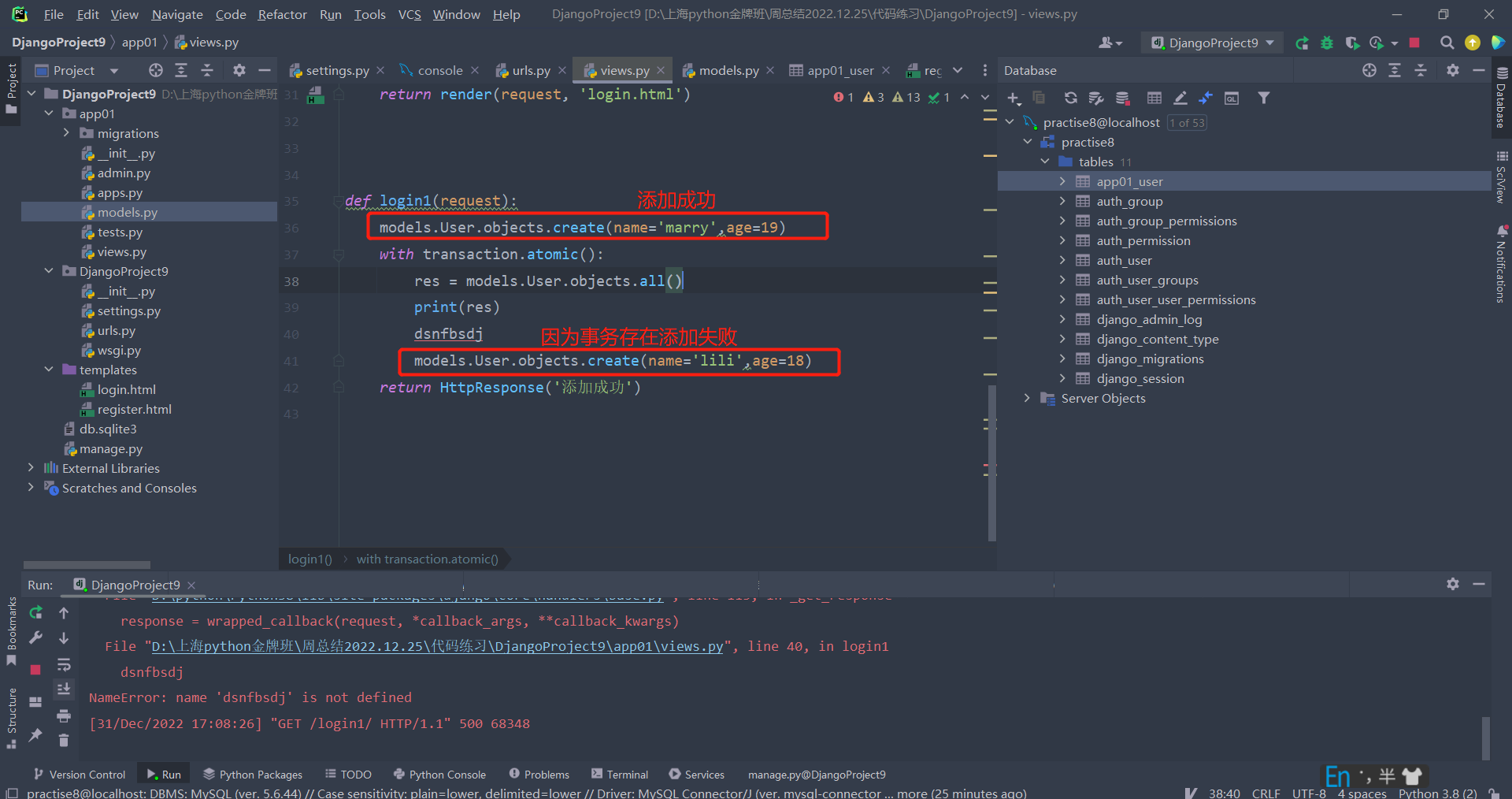Toggle Bookmarks tool window stripe

tap(11, 630)
